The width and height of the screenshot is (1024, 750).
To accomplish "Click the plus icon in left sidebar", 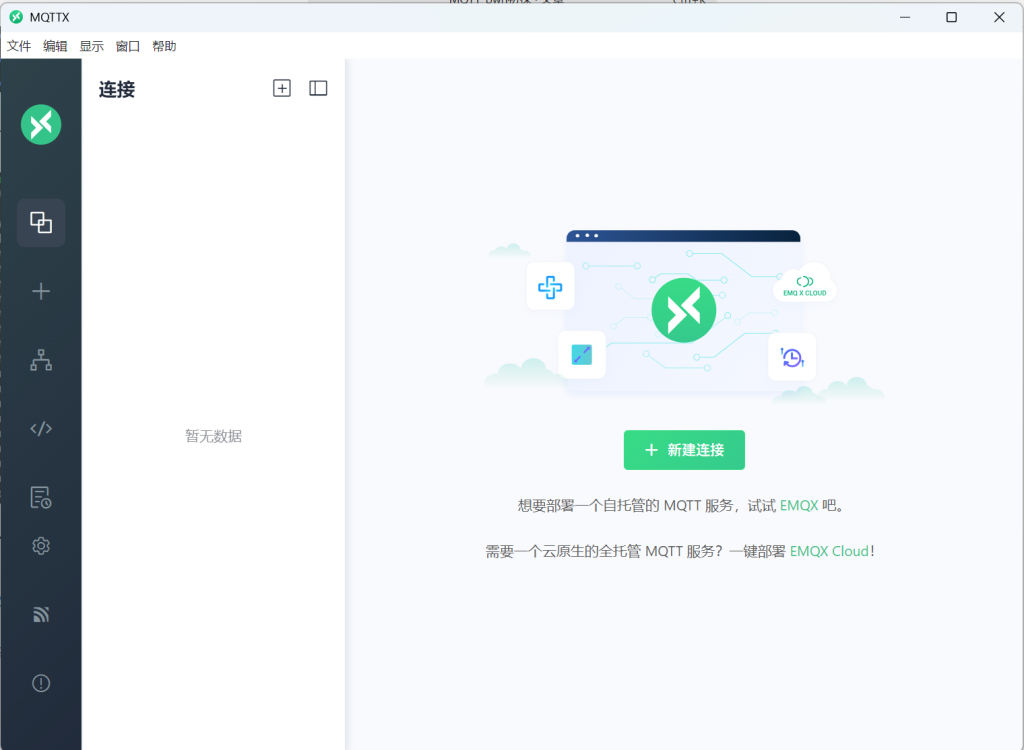I will (41, 291).
